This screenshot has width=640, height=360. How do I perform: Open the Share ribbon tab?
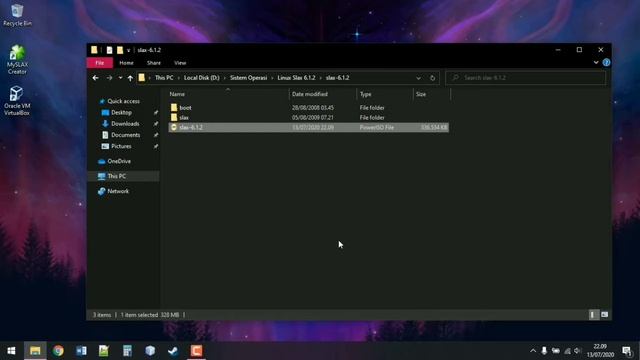(x=153, y=63)
